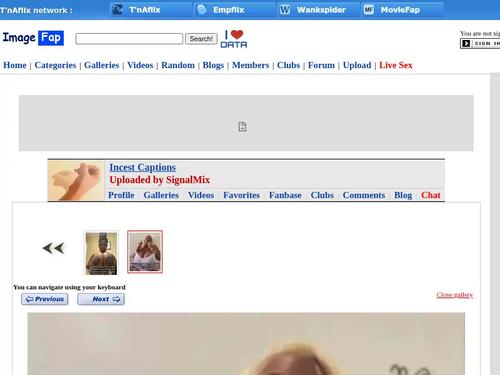Open Wankspider network site button
500x375 pixels.
(x=319, y=10)
